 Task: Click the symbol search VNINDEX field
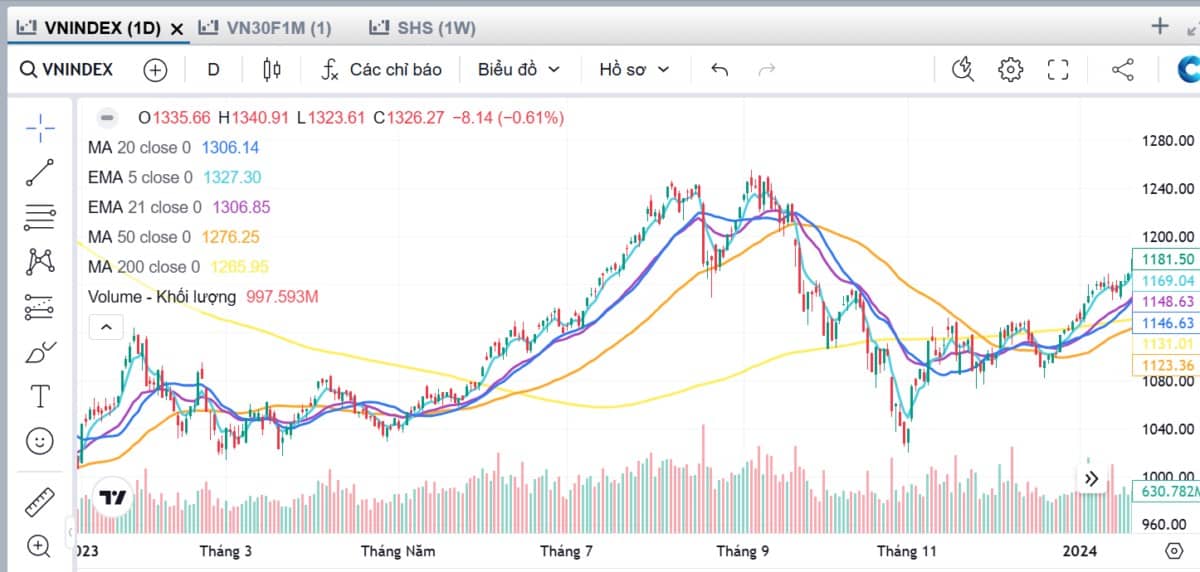pyautogui.click(x=66, y=70)
